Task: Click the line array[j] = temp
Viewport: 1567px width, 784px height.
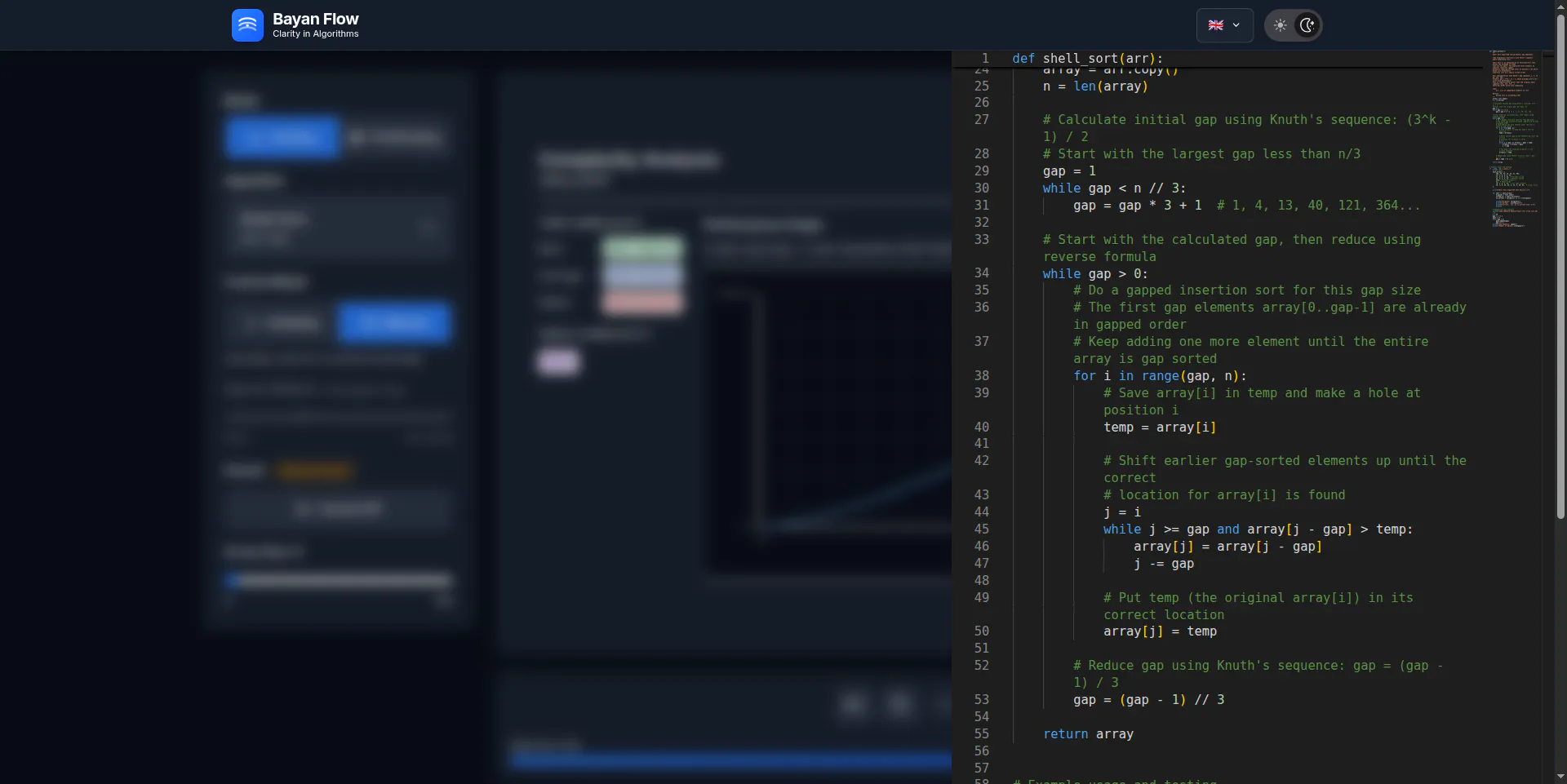Action: (x=1160, y=631)
